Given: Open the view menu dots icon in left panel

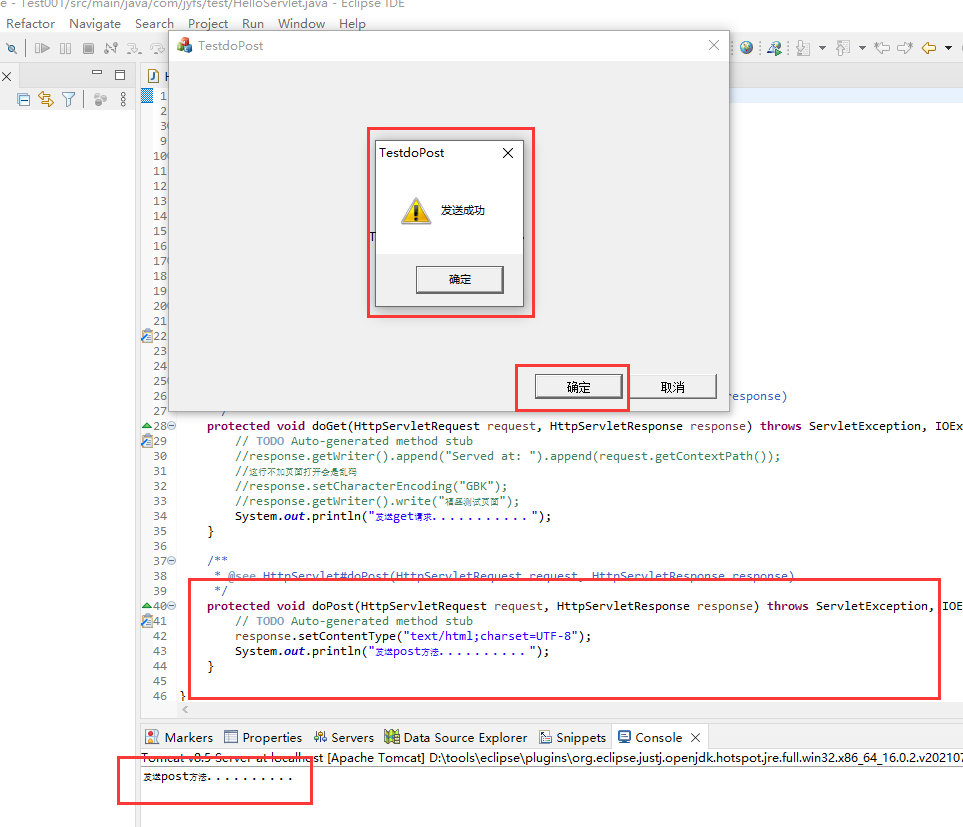Looking at the screenshot, I should (123, 100).
